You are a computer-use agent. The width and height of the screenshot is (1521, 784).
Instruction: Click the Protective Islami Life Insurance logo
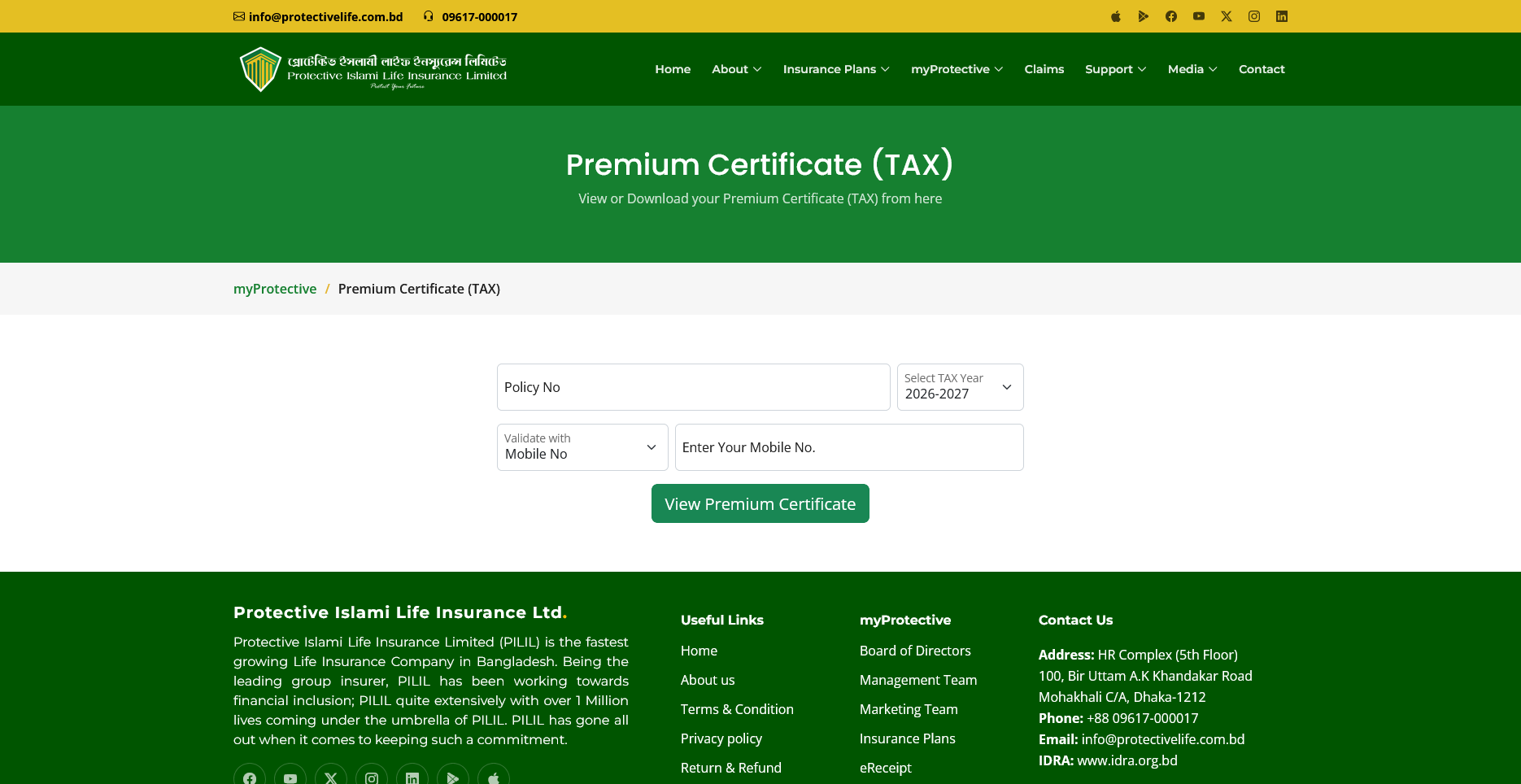(x=373, y=69)
